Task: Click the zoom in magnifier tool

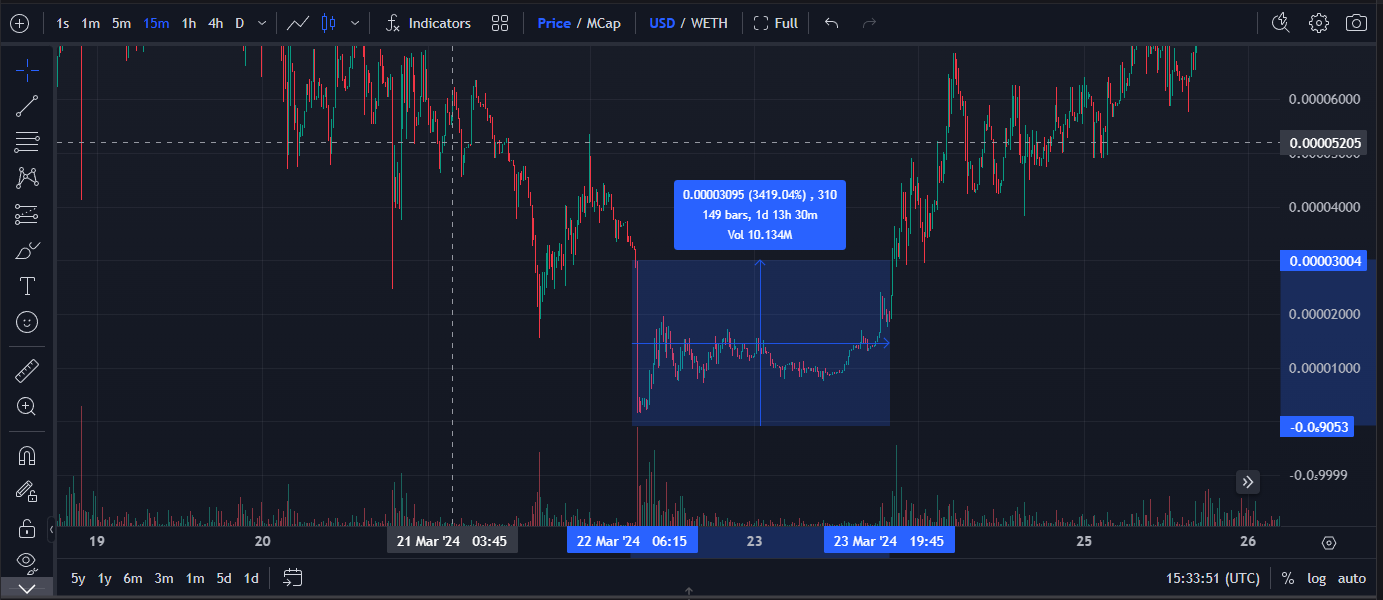Action: coord(27,407)
